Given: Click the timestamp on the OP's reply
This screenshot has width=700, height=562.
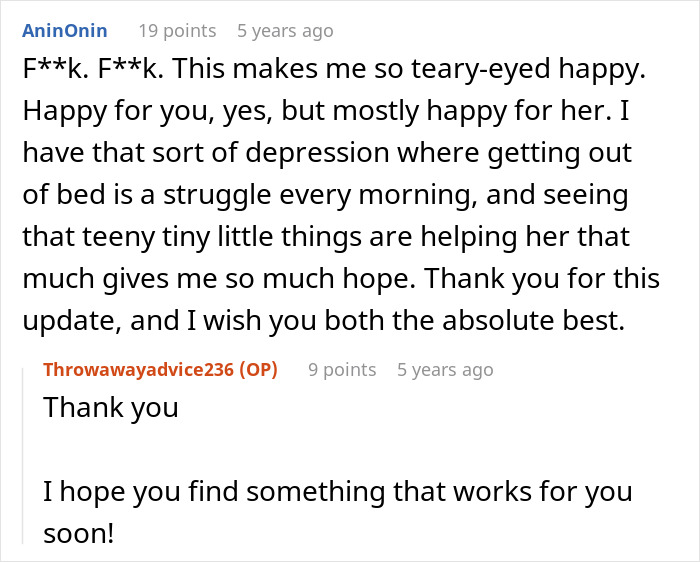Looking at the screenshot, I should pyautogui.click(x=445, y=370).
